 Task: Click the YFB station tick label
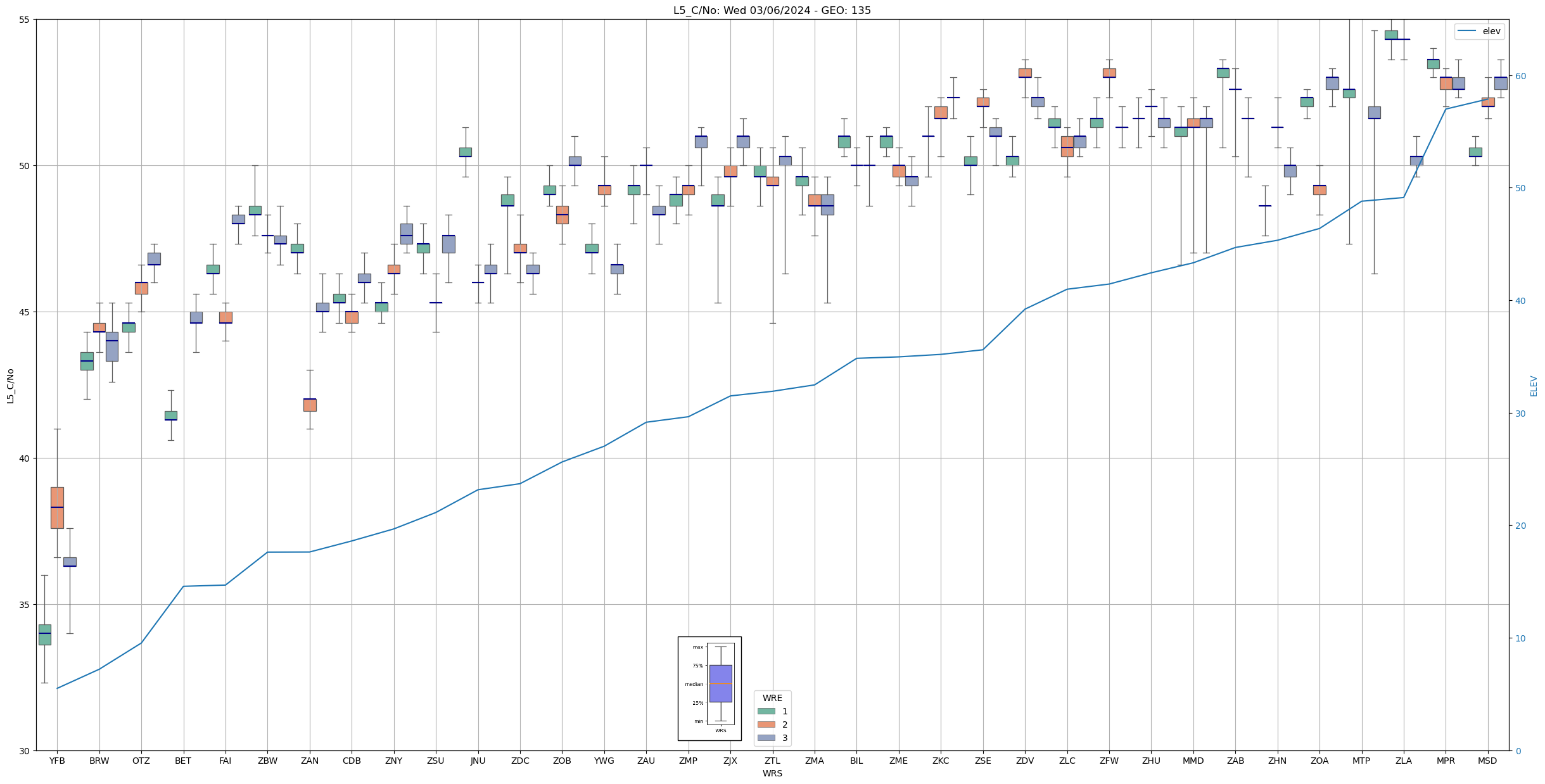57,761
